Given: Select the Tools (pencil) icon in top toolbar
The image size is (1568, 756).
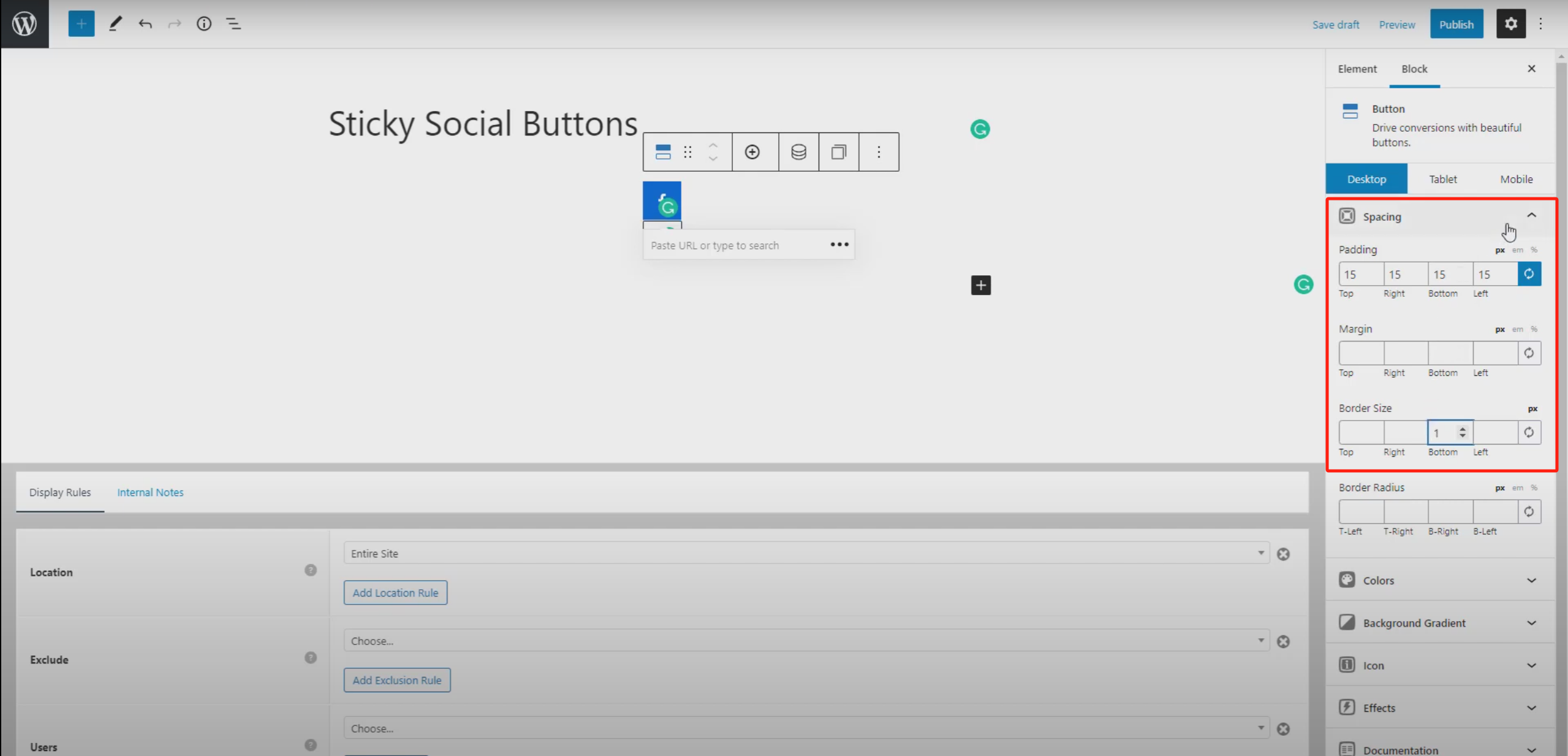Looking at the screenshot, I should (115, 23).
